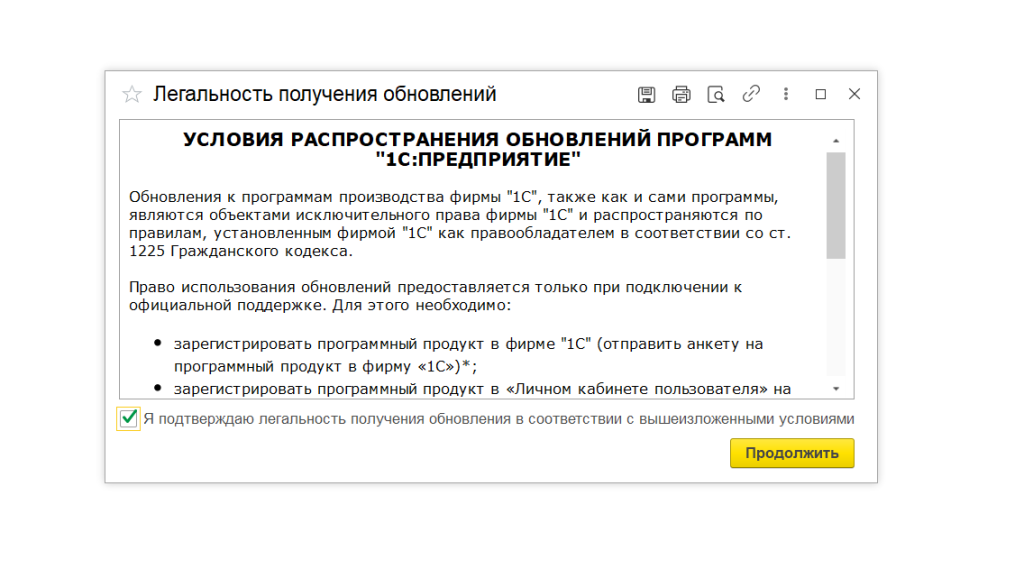This screenshot has width=1024, height=578.
Task: Click the paragraph starting Право использования обновлений
Action: tap(435, 296)
